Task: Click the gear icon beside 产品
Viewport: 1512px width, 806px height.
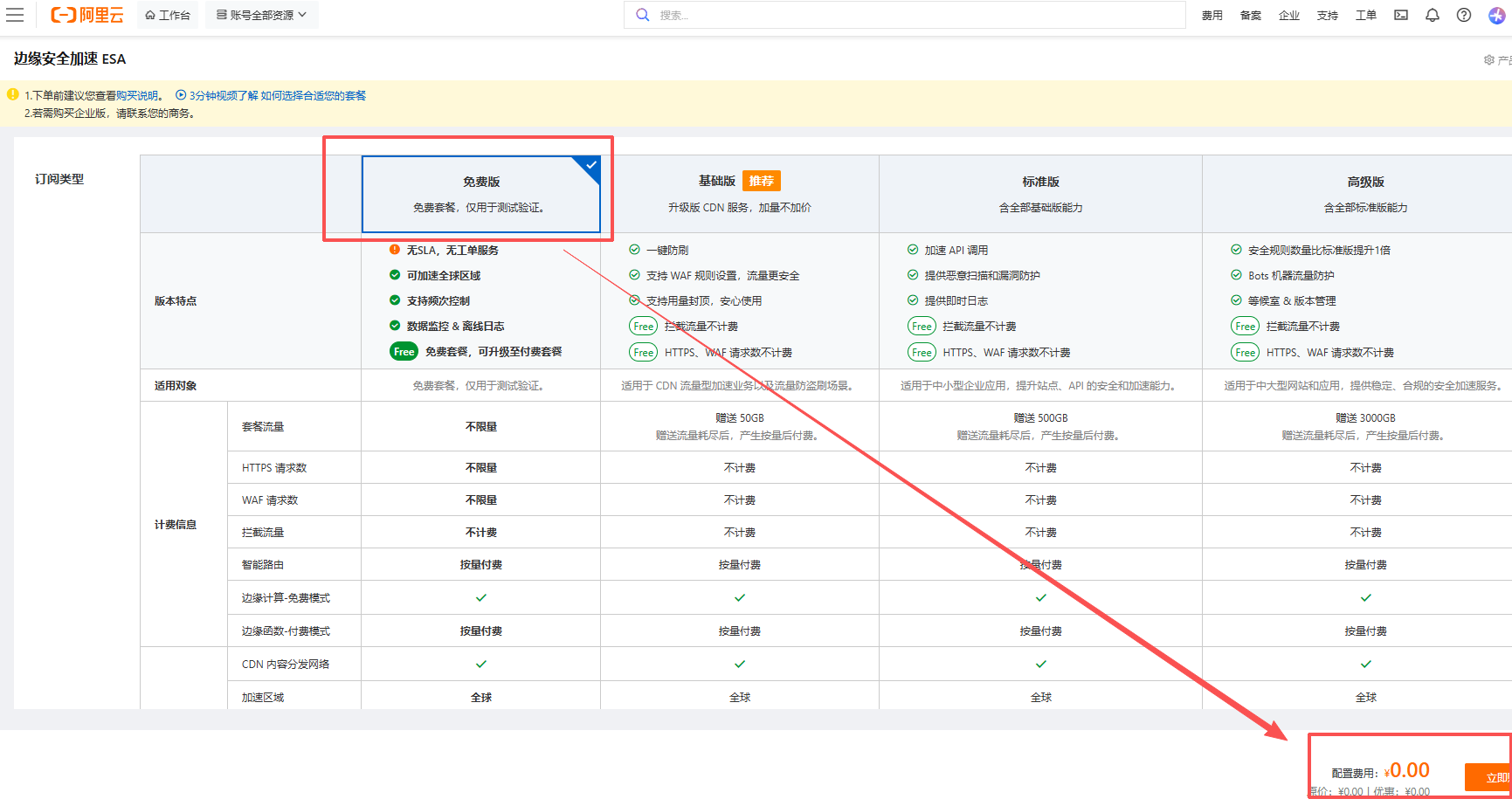Action: [1488, 60]
